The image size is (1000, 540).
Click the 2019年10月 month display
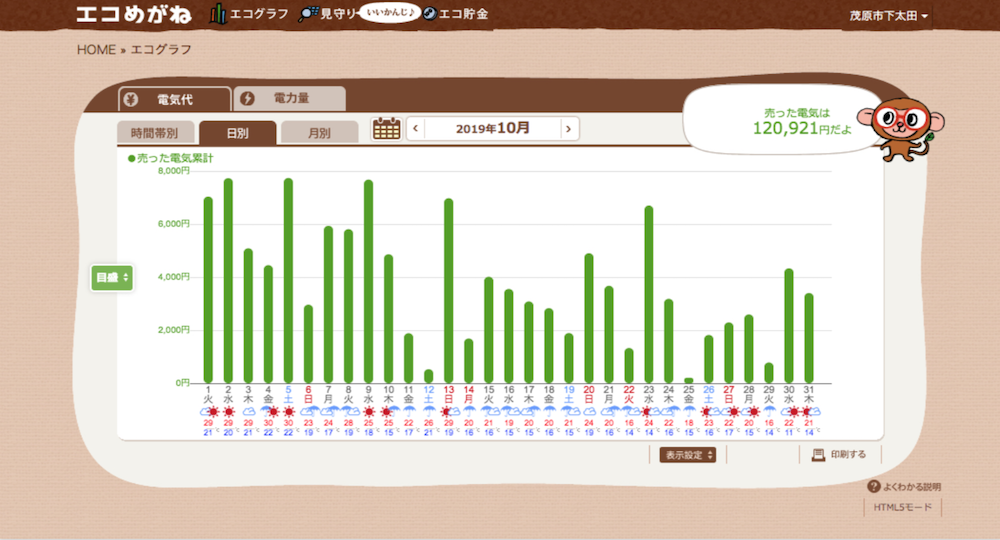click(x=492, y=128)
